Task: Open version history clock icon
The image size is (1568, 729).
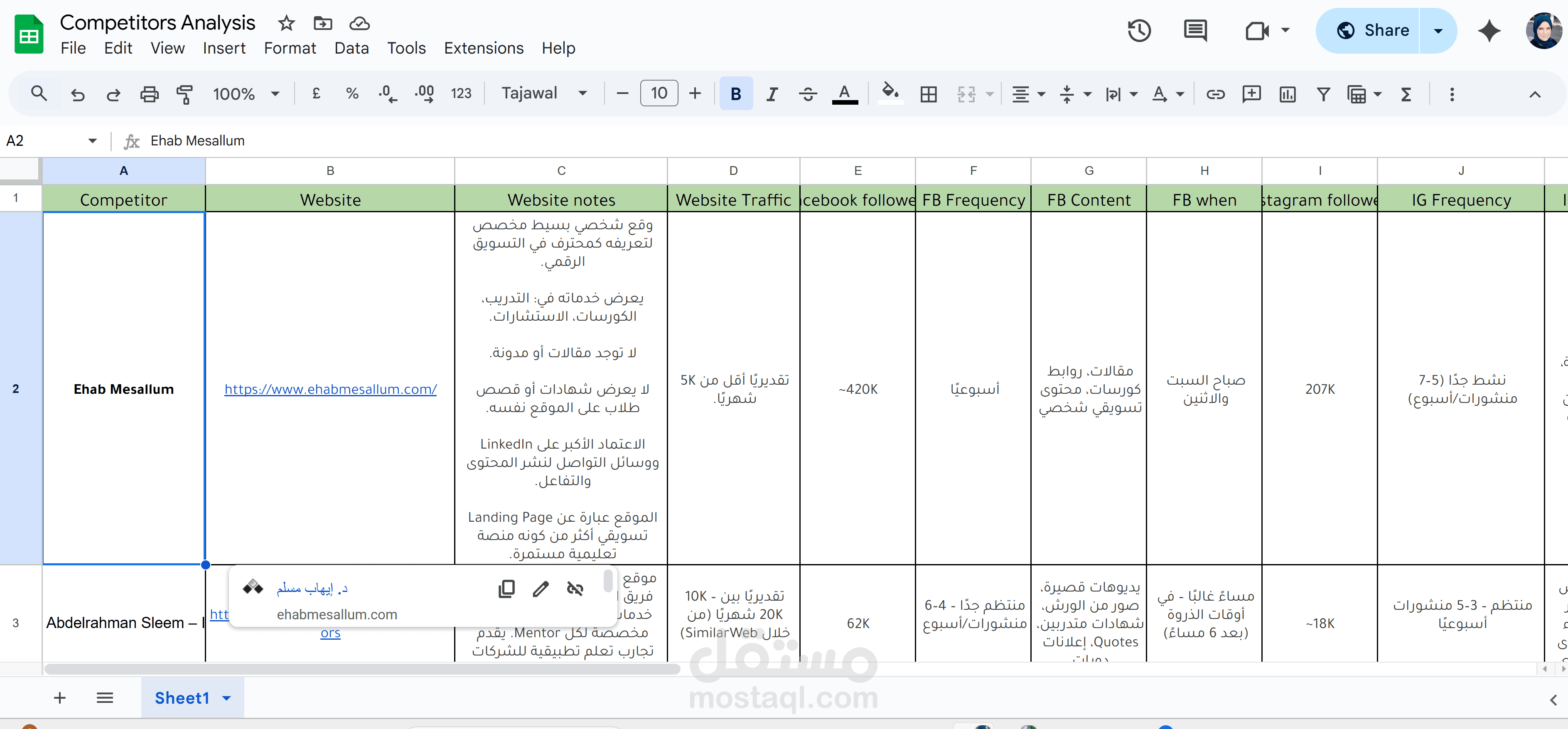Action: (1139, 30)
